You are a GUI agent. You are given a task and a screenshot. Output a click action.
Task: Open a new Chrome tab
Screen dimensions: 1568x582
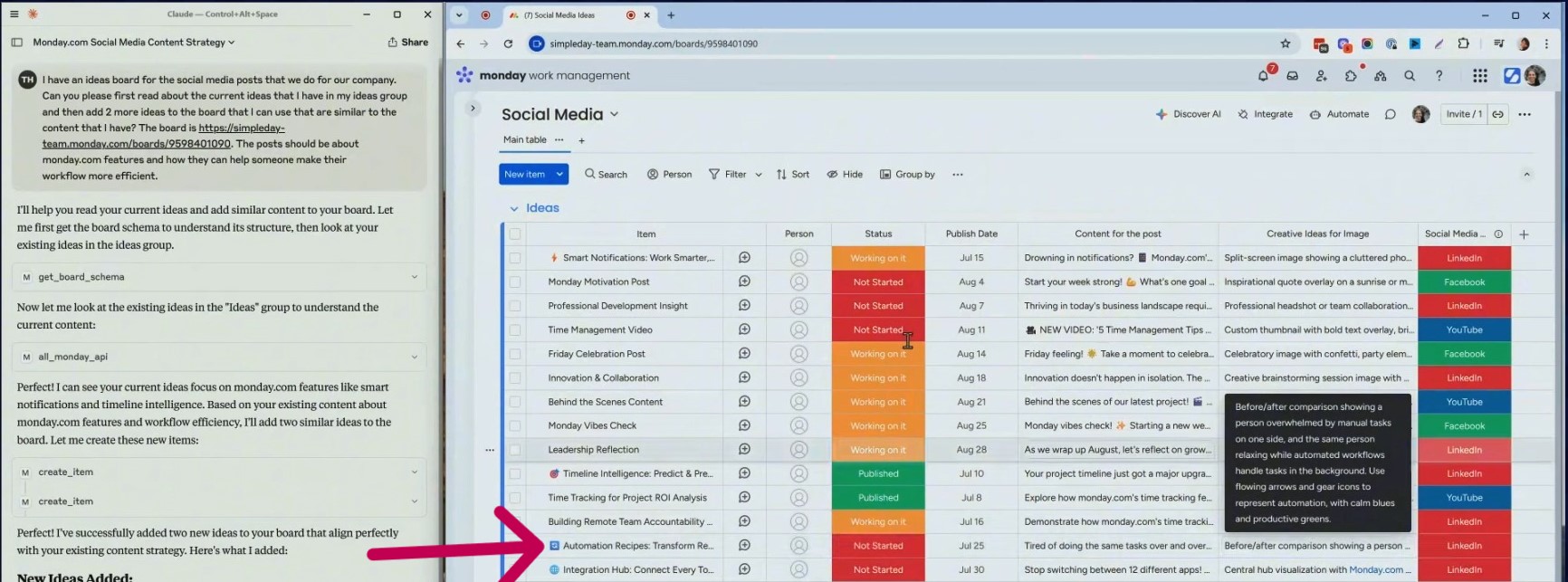(x=671, y=15)
